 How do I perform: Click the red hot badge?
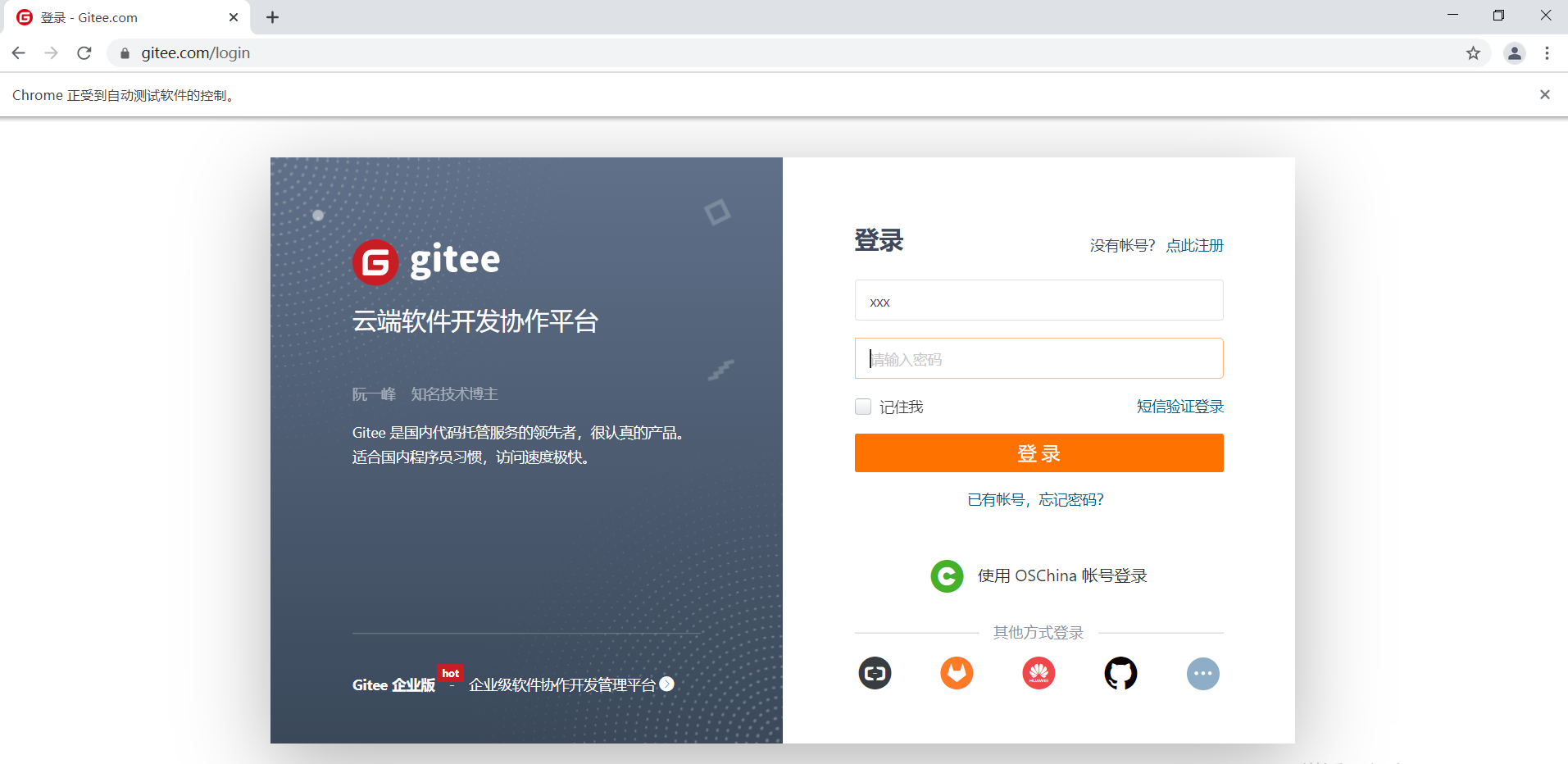click(x=450, y=673)
